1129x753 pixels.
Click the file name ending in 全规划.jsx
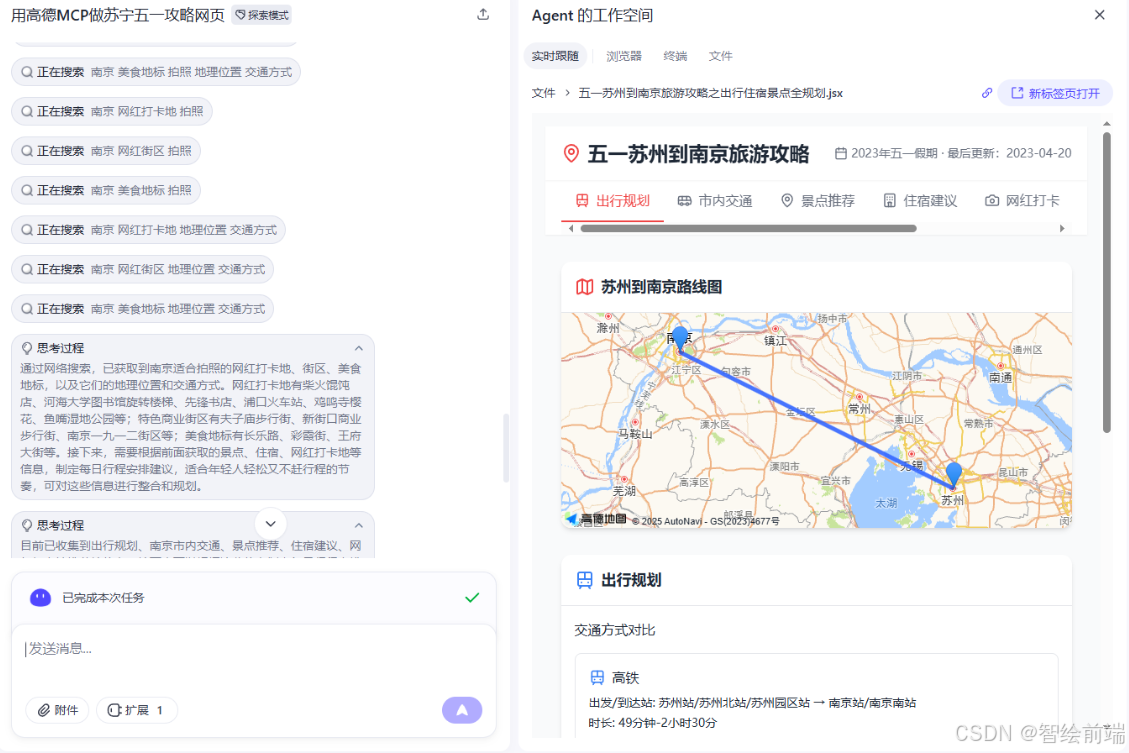[710, 94]
